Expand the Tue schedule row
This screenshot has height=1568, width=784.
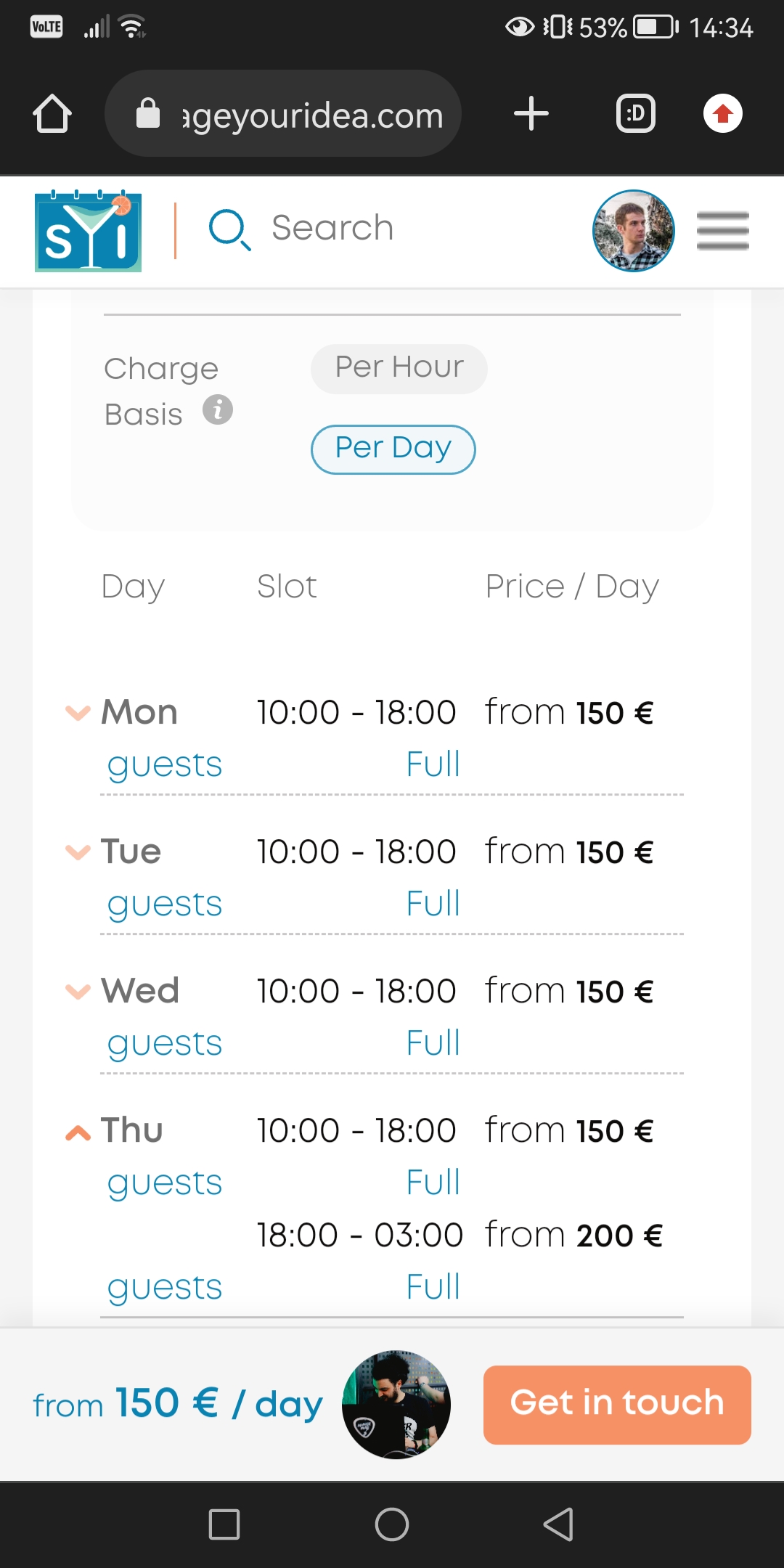tap(78, 852)
